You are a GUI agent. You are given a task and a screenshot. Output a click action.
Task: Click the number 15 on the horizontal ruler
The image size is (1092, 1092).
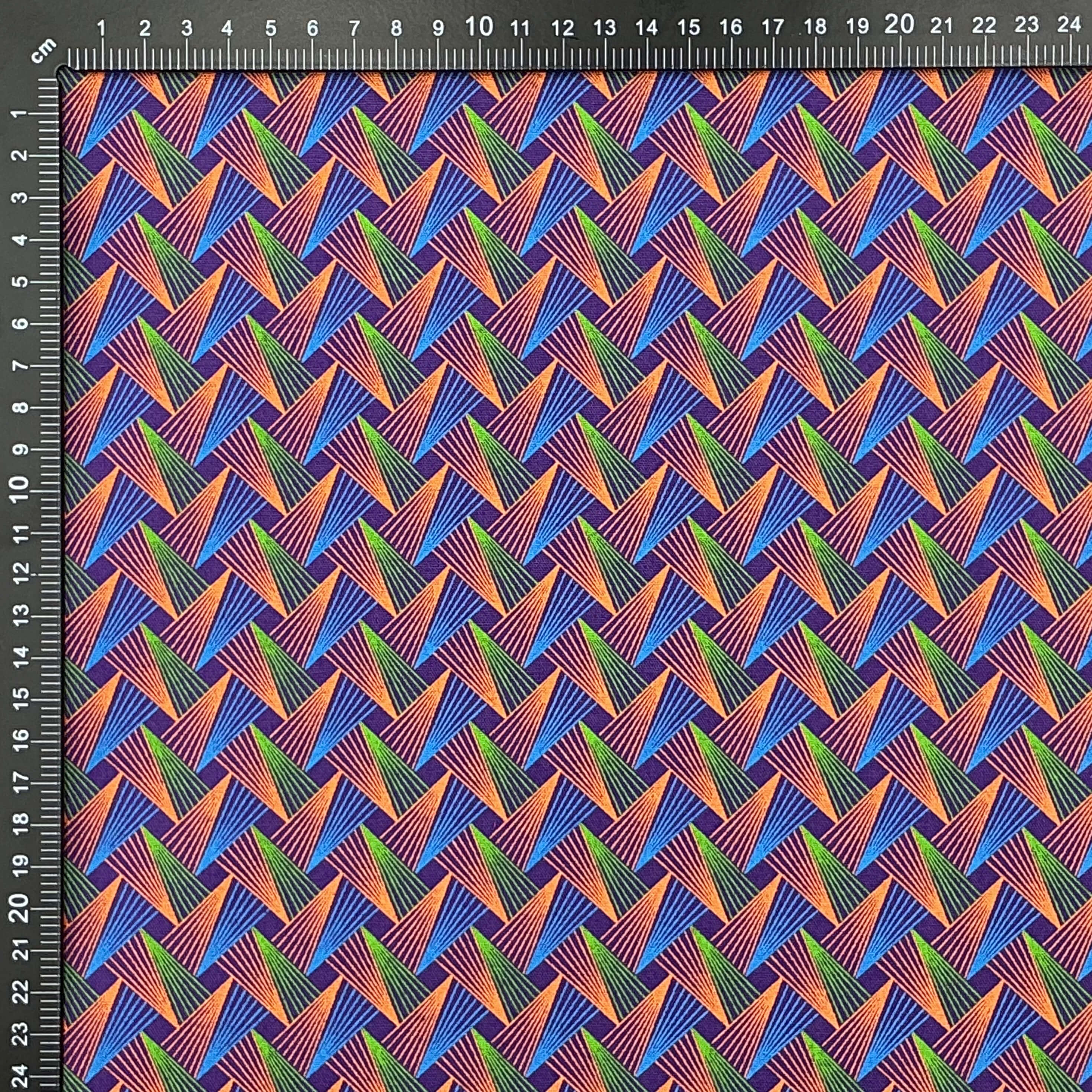click(x=688, y=27)
